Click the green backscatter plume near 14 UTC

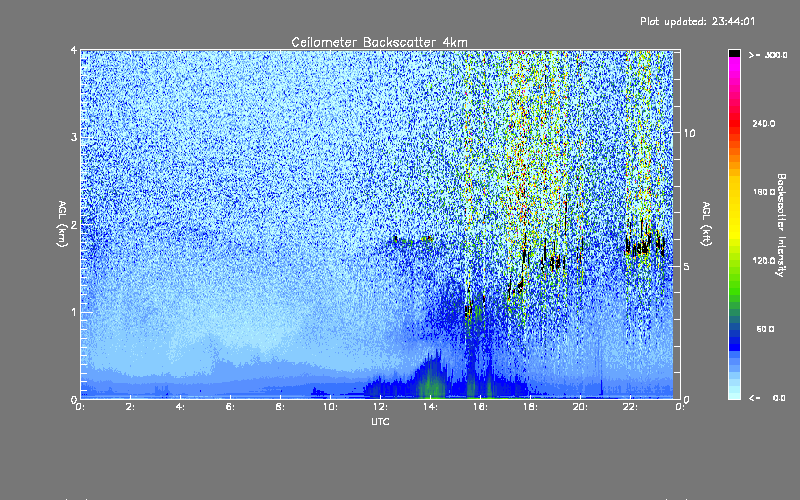(x=432, y=380)
